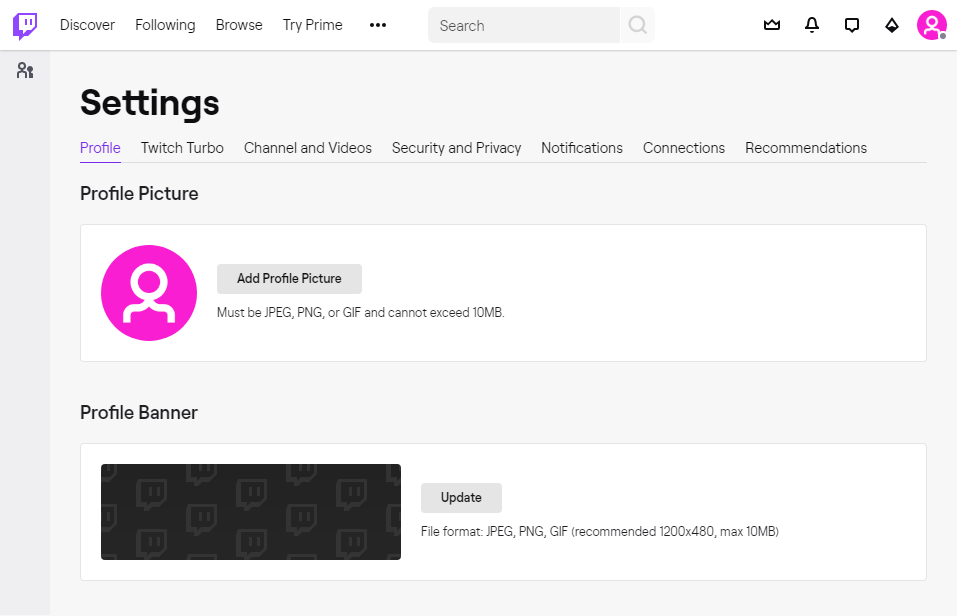This screenshot has height=616, width=957.
Task: Click the search magnifying glass button
Action: click(637, 25)
